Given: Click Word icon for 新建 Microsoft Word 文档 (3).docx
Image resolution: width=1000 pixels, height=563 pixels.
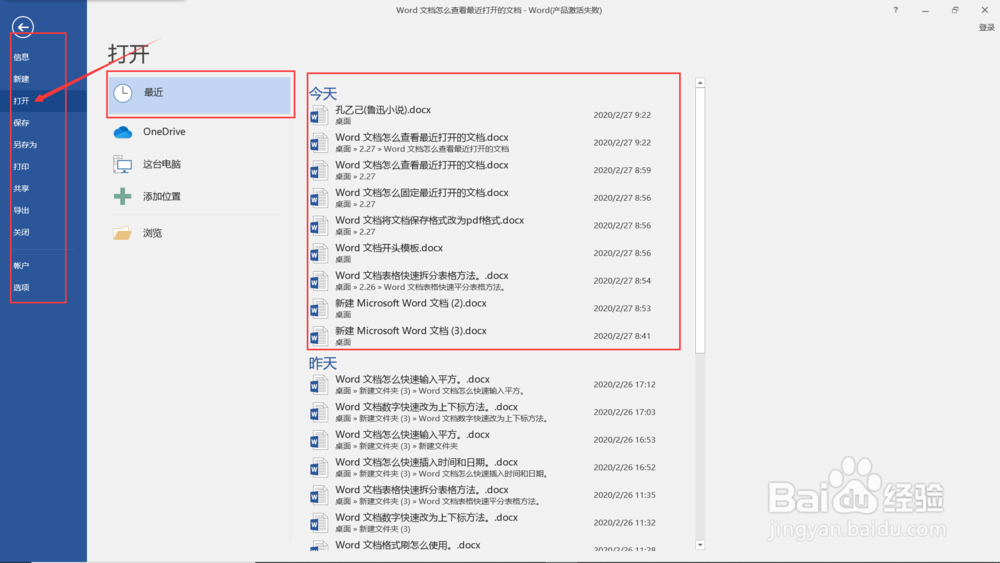Looking at the screenshot, I should (x=318, y=336).
